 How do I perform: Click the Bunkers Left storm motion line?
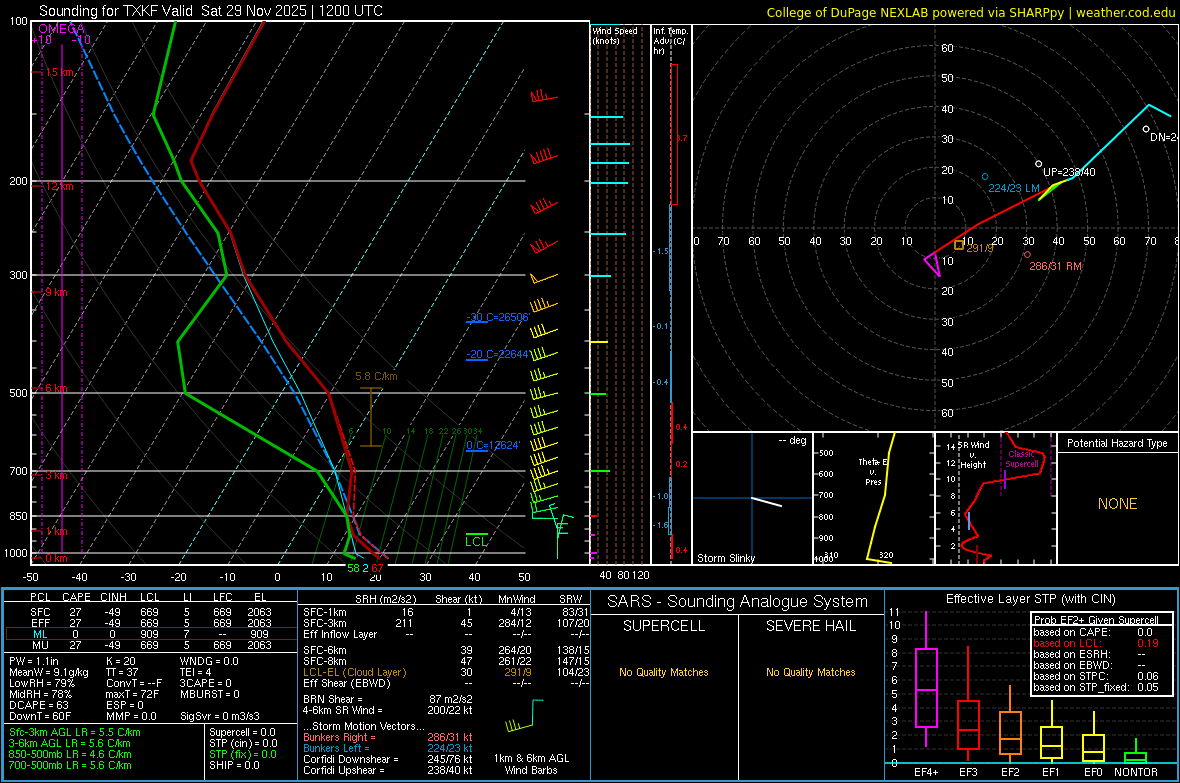pyautogui.click(x=388, y=748)
